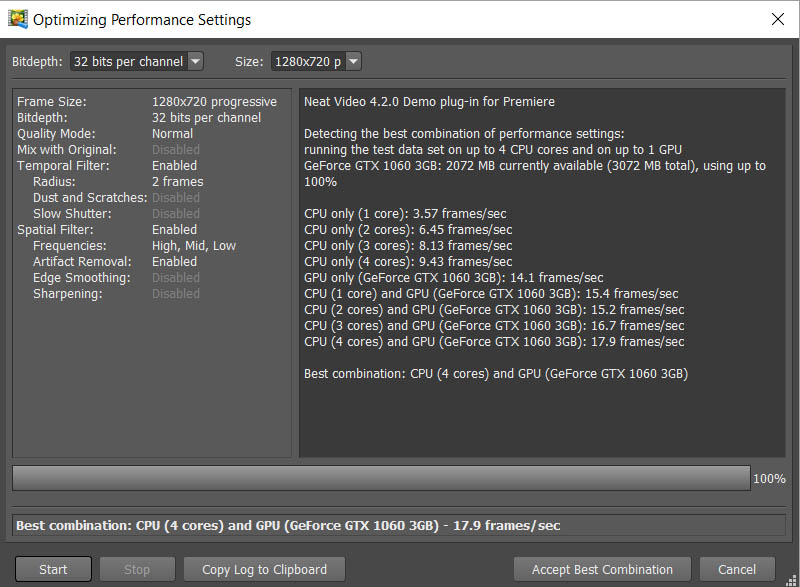Click the bold 'Best combination' status field
800x587 pixels.
pos(398,525)
